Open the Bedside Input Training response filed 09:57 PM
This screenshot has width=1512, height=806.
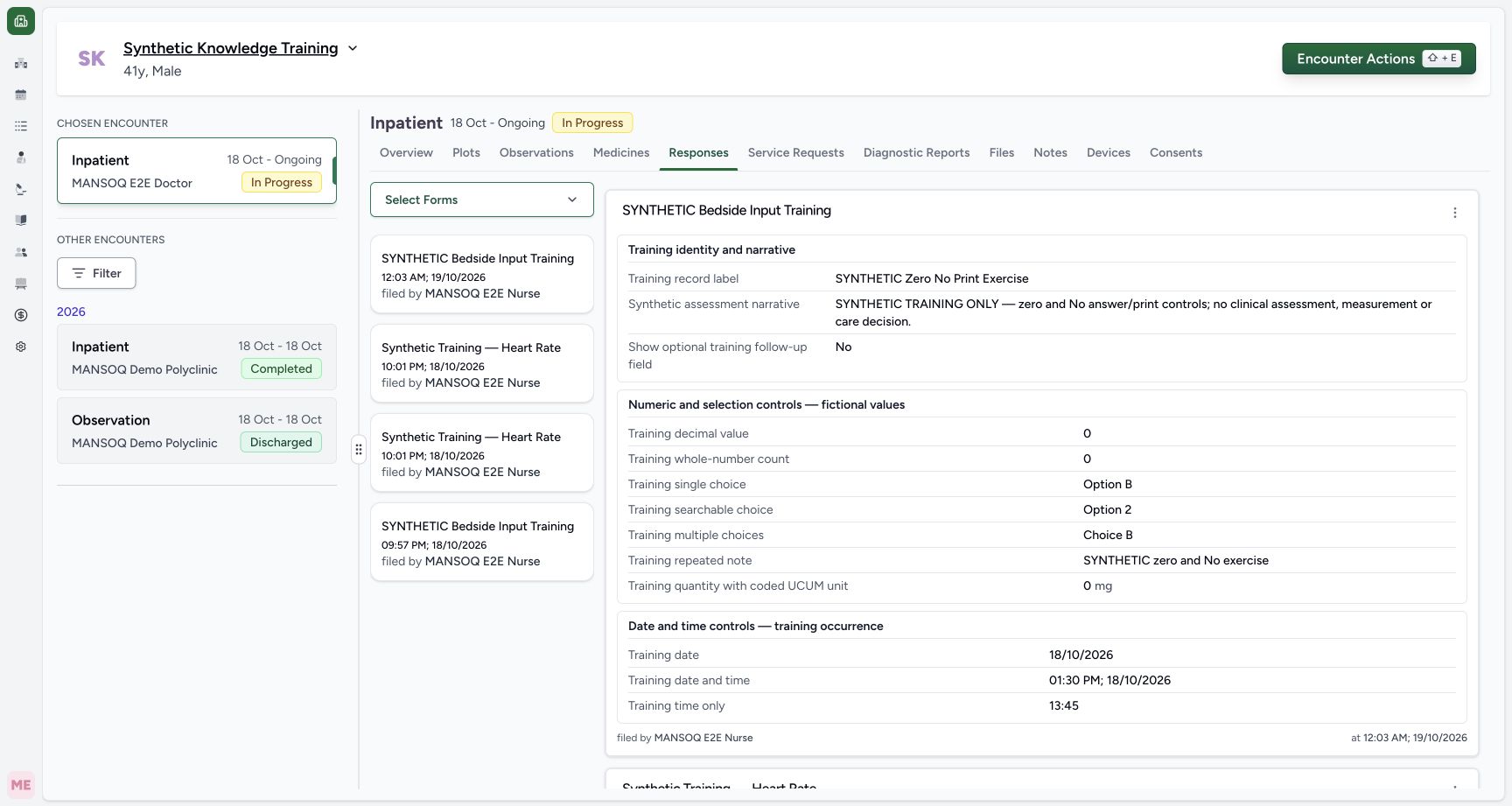point(482,542)
